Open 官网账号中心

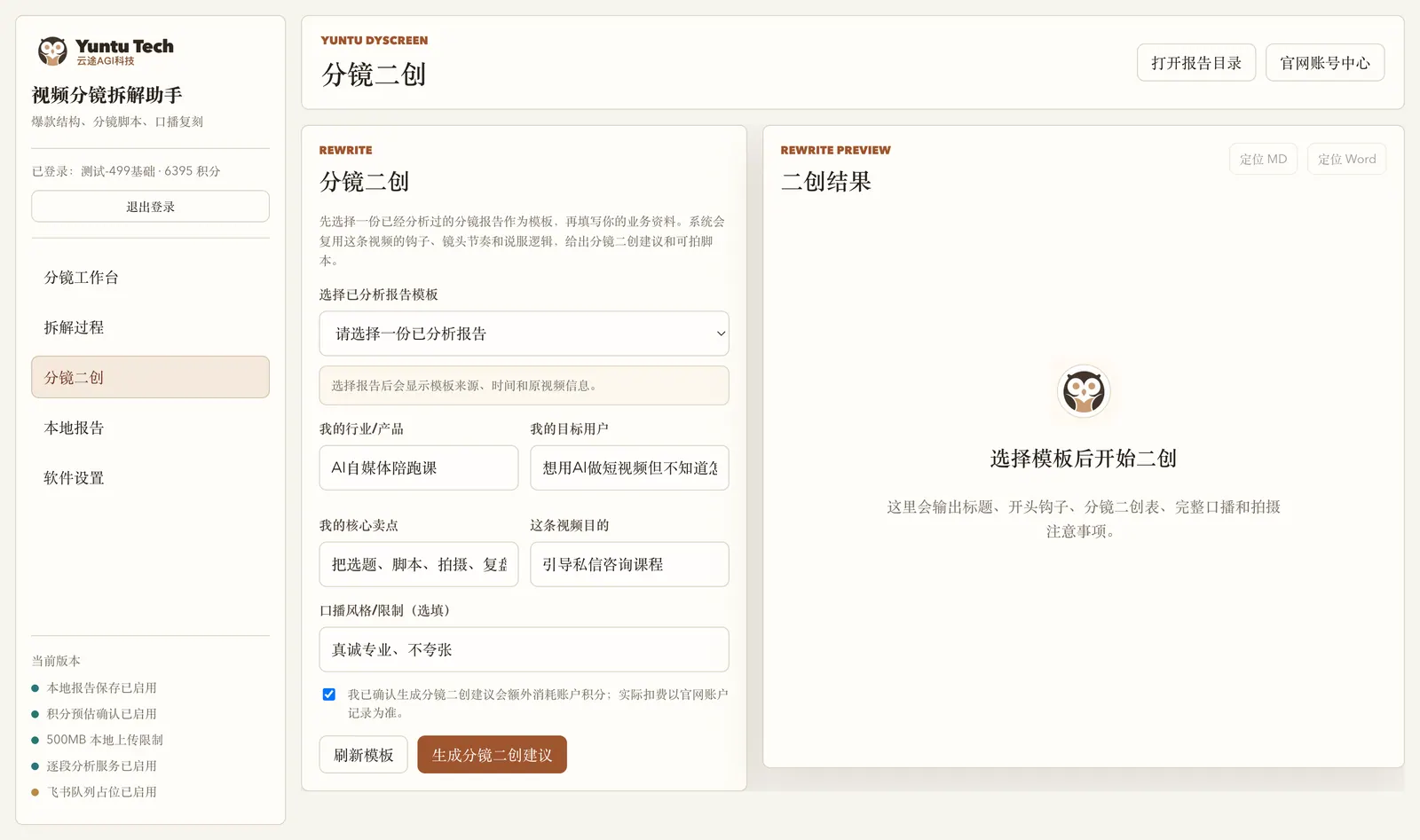(1325, 63)
